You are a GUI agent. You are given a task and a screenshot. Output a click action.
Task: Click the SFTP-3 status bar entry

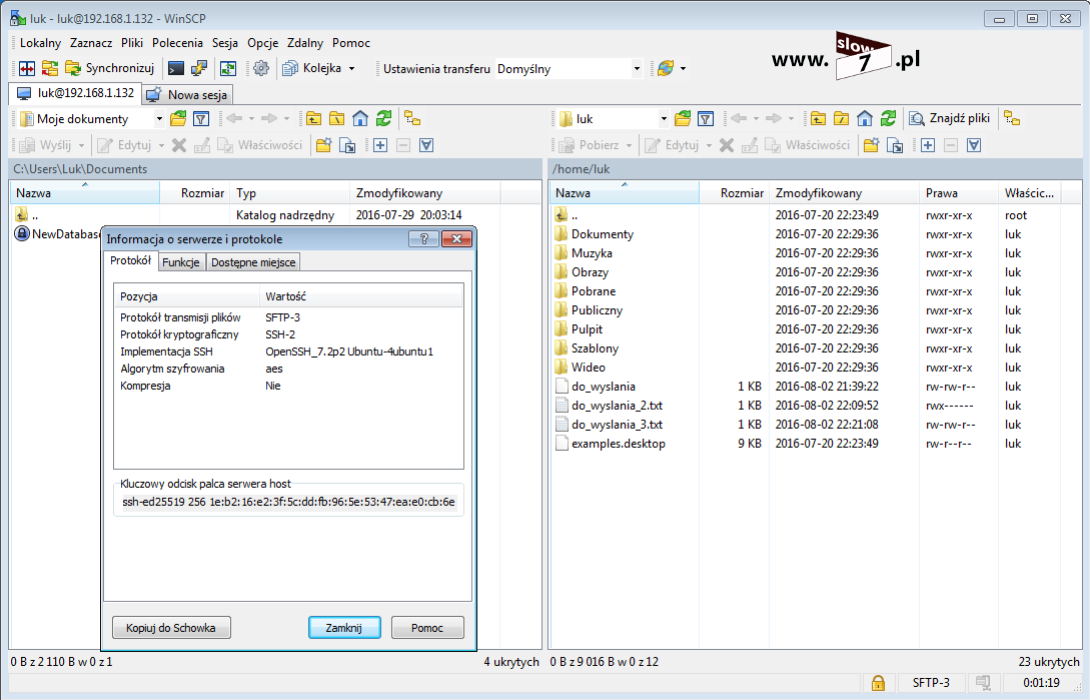[930, 683]
